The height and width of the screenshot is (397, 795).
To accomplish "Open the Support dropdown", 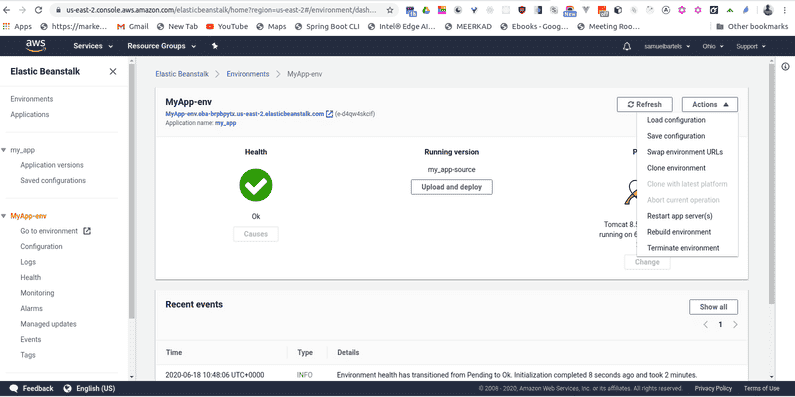I will point(750,47).
